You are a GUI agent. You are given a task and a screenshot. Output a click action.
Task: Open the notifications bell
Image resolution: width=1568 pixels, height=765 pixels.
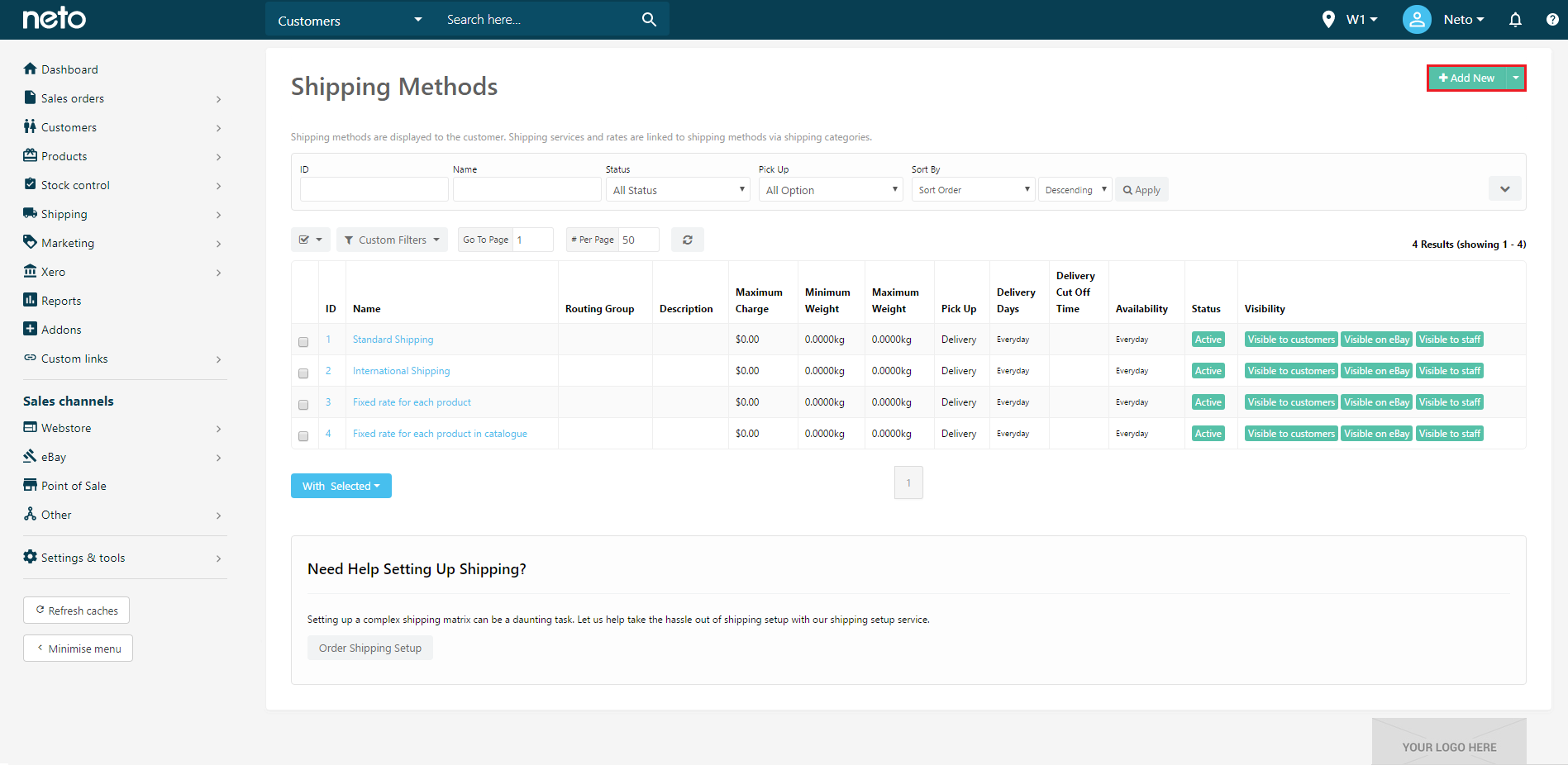point(1514,19)
